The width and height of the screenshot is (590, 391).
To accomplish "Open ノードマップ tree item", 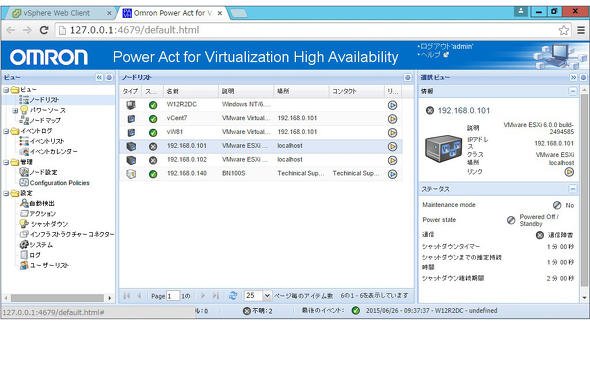I will point(45,120).
